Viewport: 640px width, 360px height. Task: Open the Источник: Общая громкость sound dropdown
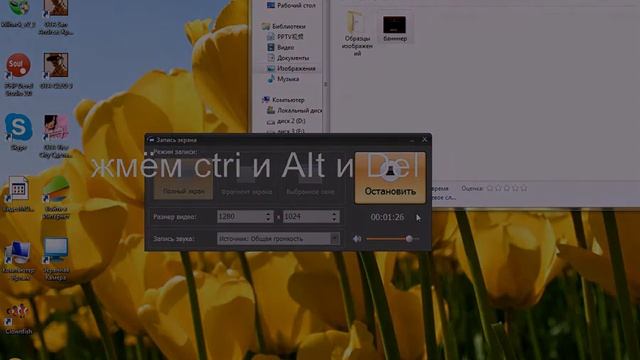278,238
